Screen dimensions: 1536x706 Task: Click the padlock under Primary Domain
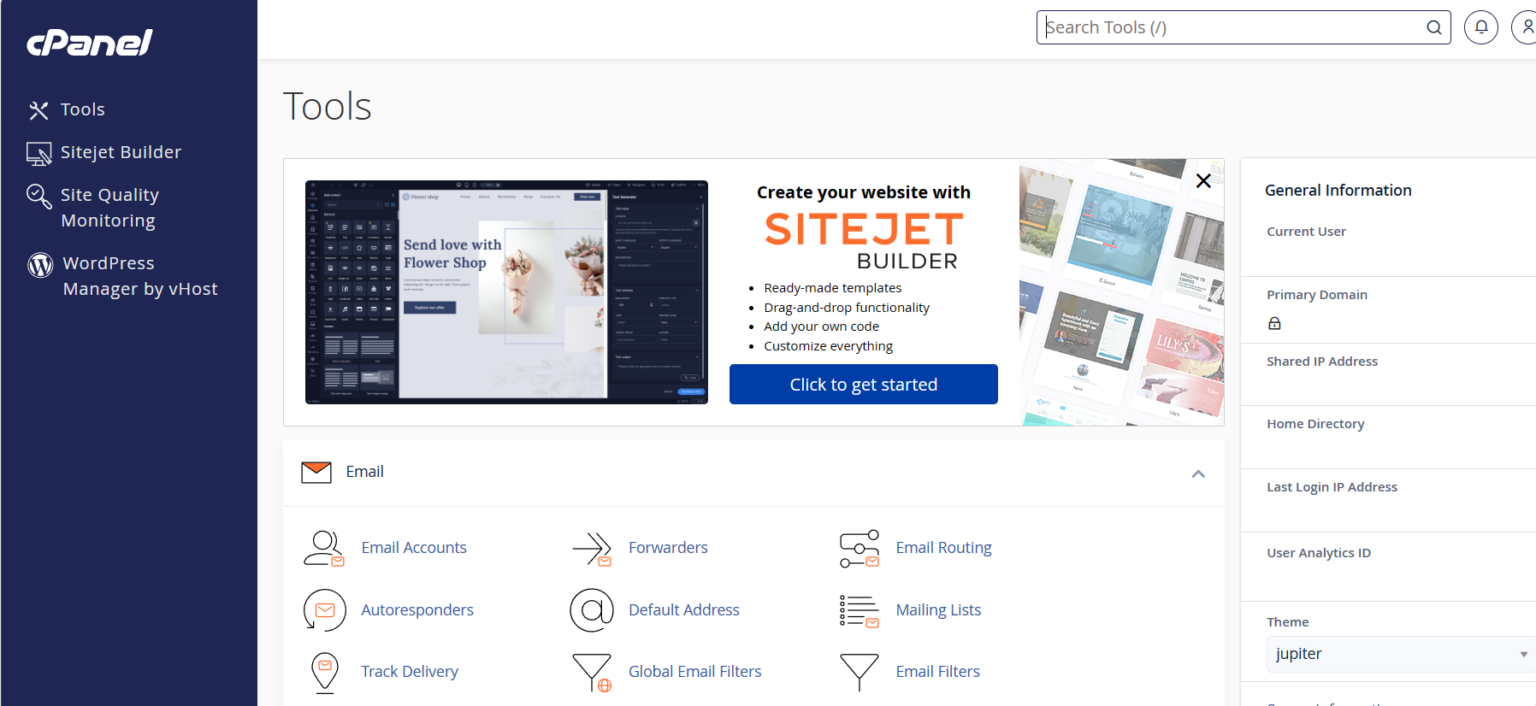[x=1275, y=323]
